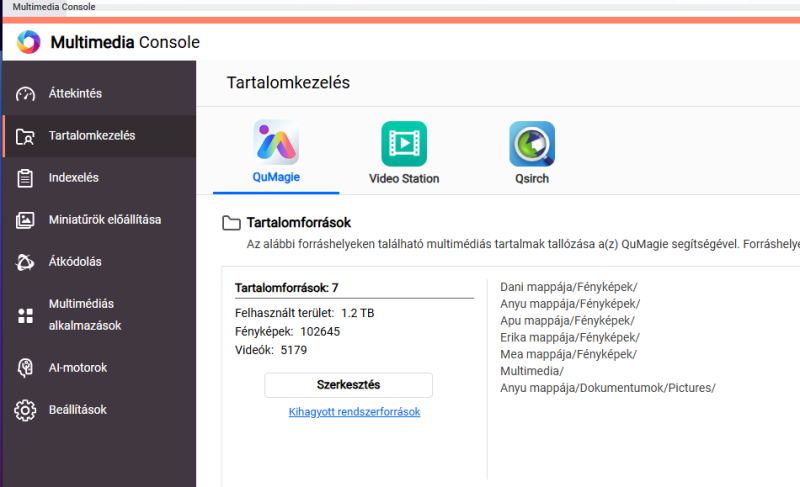Click the QuMagie app icon

[x=276, y=142]
